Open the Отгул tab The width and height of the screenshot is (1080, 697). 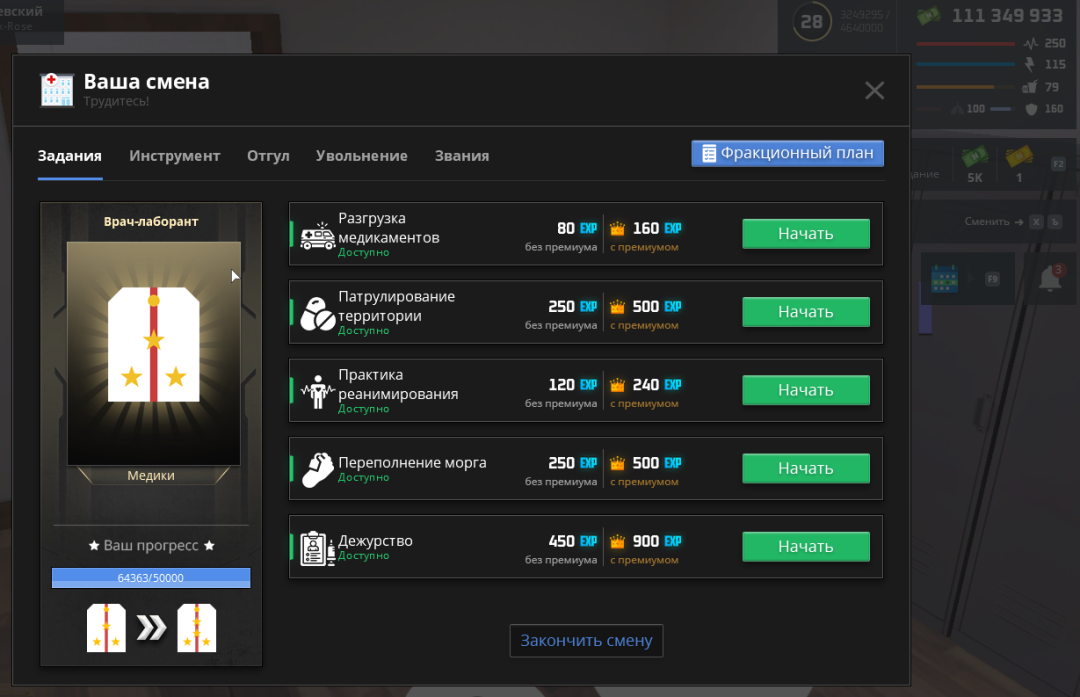click(x=268, y=156)
